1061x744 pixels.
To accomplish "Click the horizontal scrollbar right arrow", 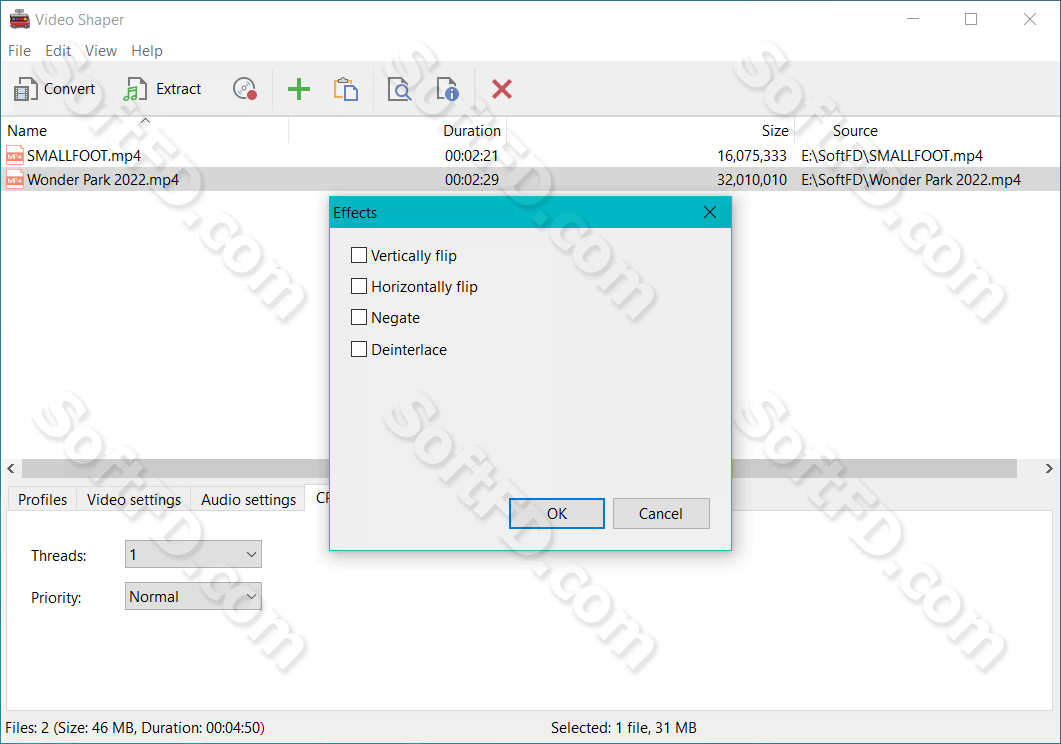I will point(1049,468).
